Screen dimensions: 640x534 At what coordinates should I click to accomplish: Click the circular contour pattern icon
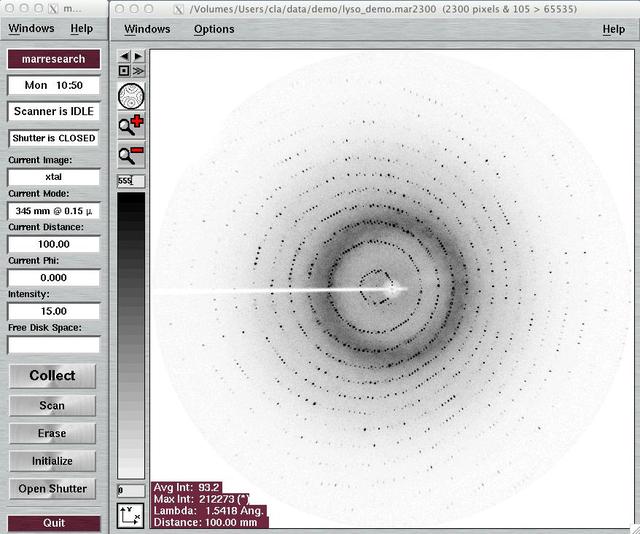point(131,97)
